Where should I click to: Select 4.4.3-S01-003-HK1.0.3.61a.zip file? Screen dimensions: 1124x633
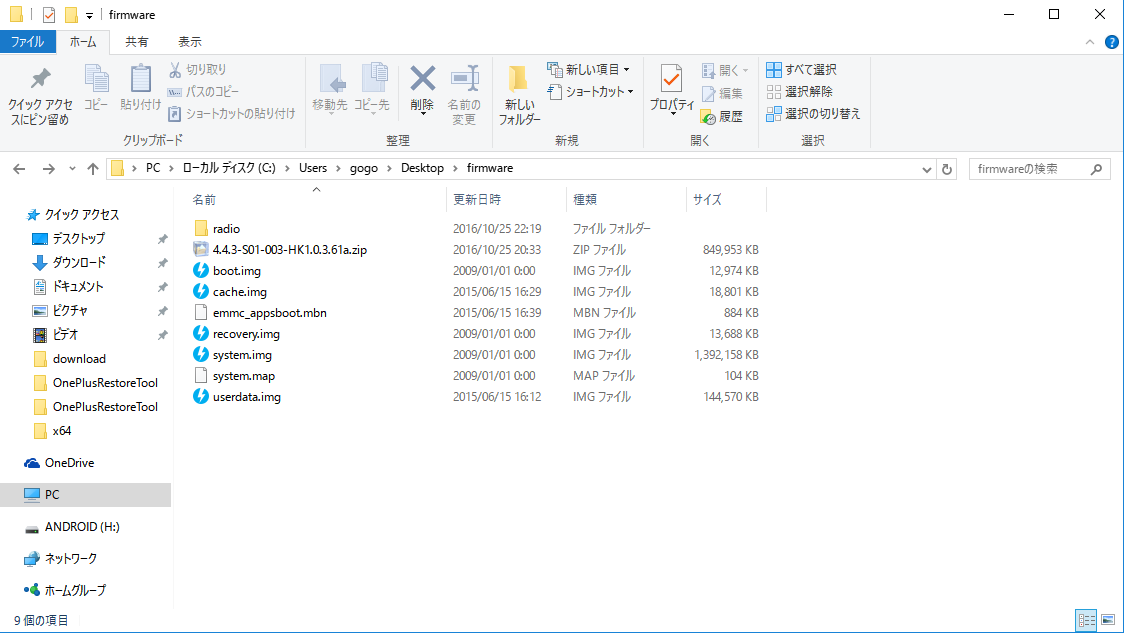tap(290, 249)
